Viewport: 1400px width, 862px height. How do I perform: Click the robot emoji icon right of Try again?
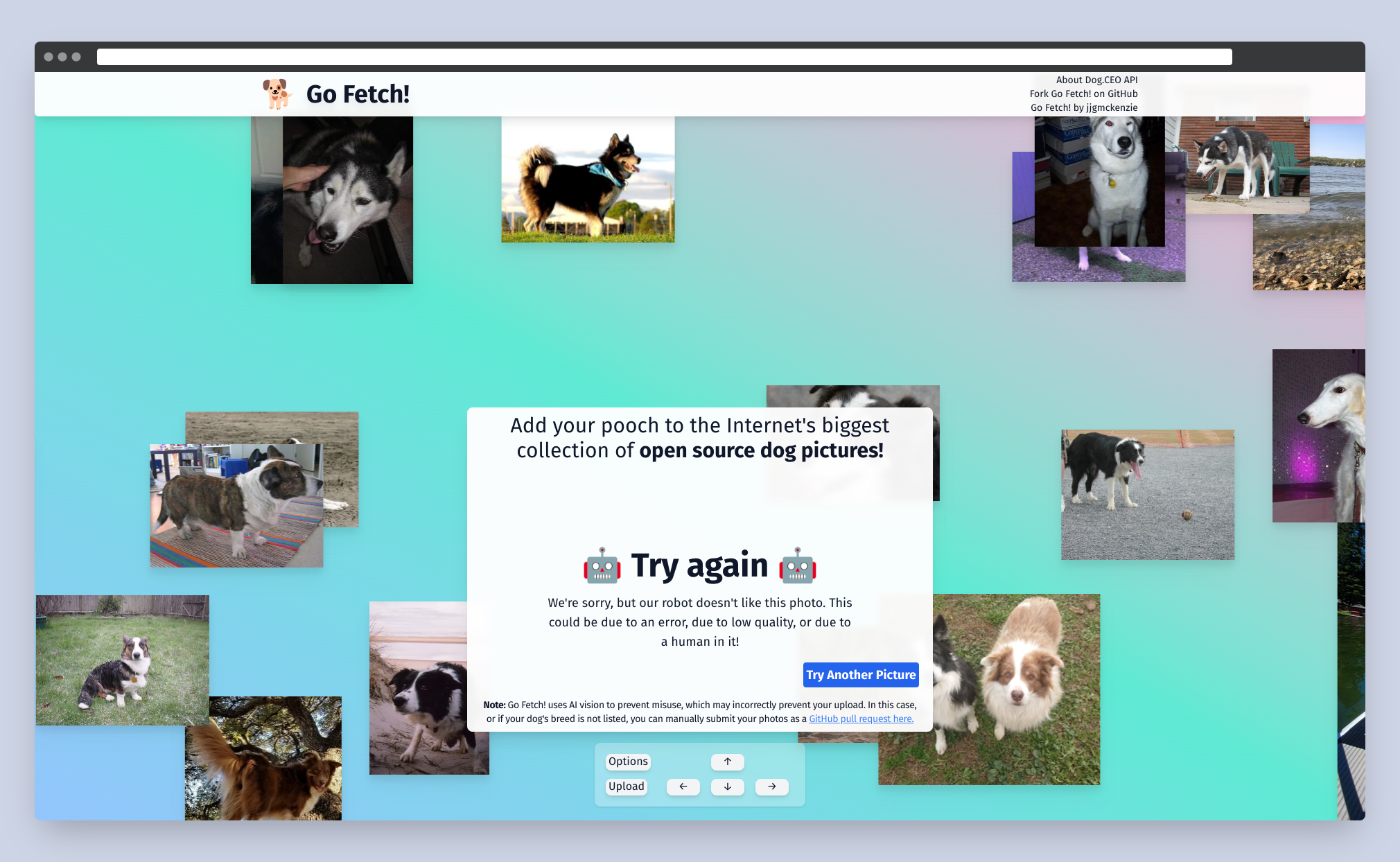pyautogui.click(x=800, y=566)
